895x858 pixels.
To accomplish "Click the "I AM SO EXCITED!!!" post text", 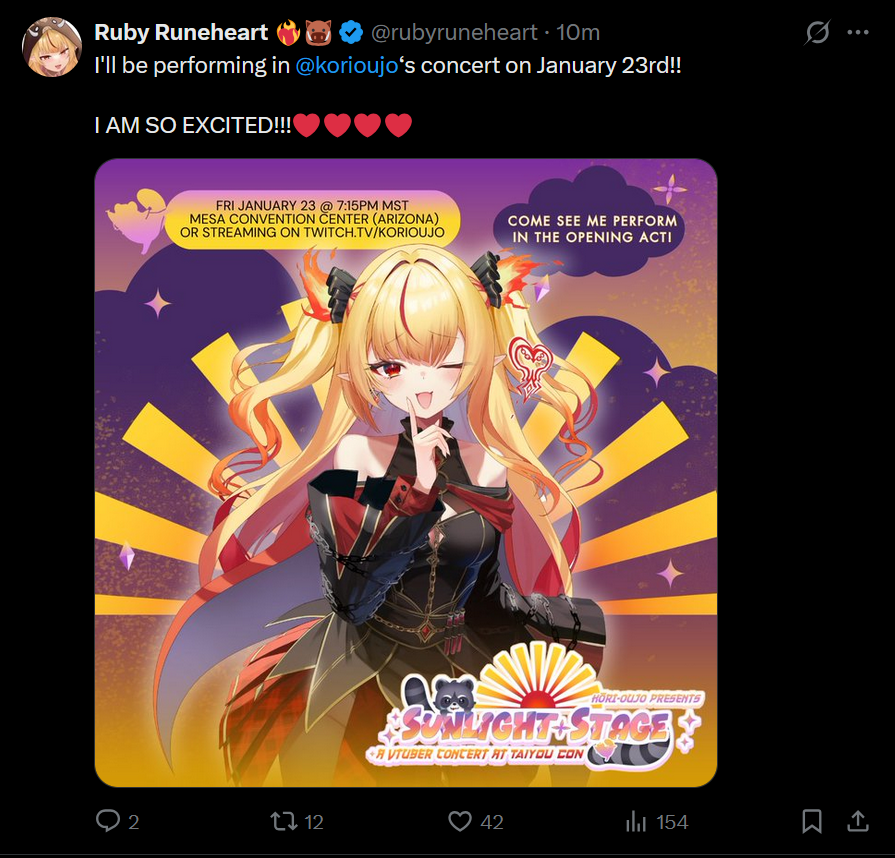I will (193, 125).
